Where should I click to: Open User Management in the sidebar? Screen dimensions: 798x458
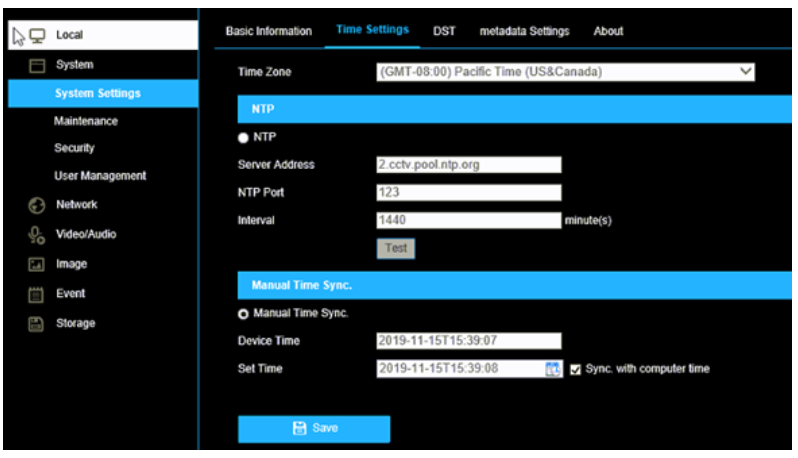point(100,176)
